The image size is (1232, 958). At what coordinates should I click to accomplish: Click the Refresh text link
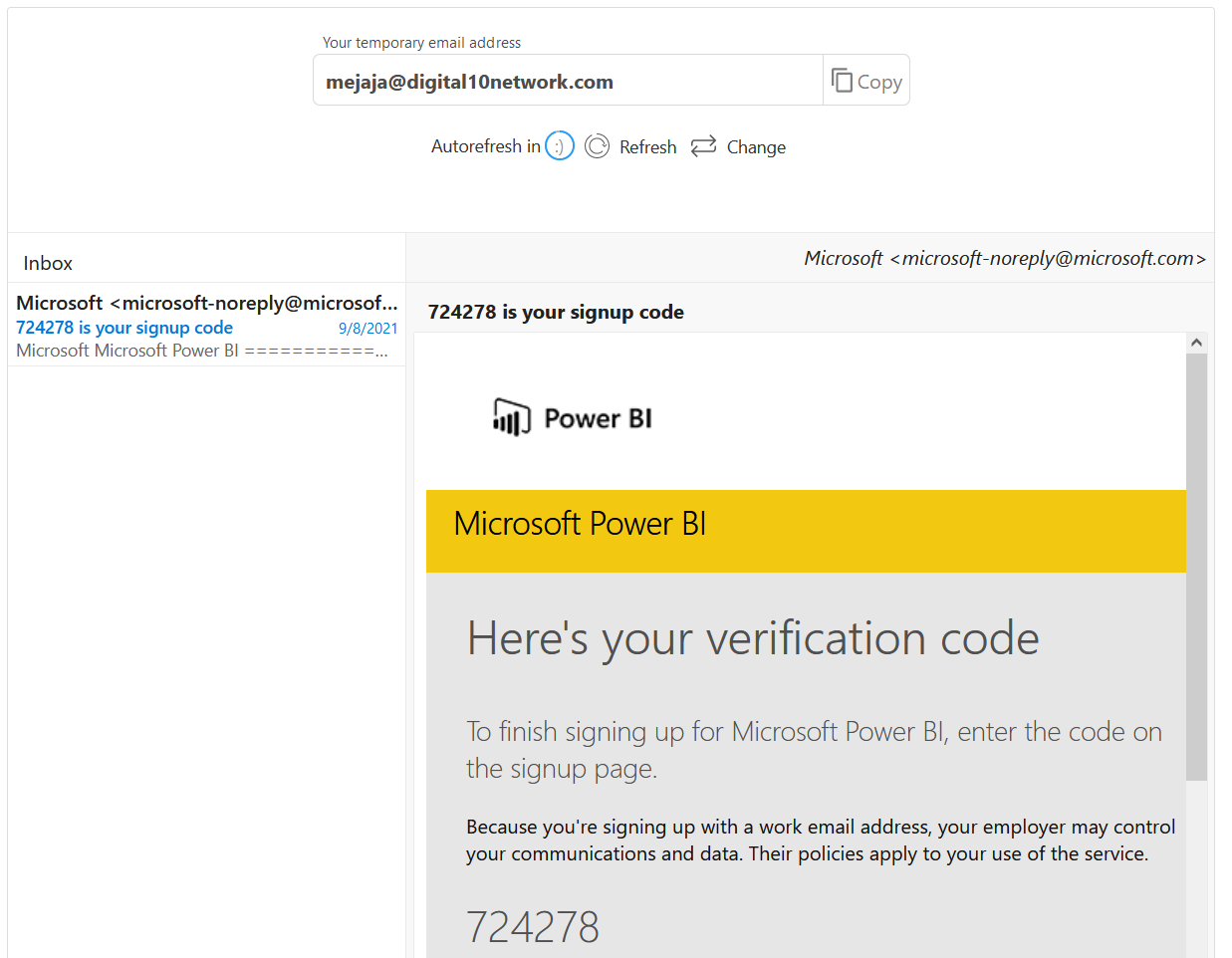coord(647,147)
